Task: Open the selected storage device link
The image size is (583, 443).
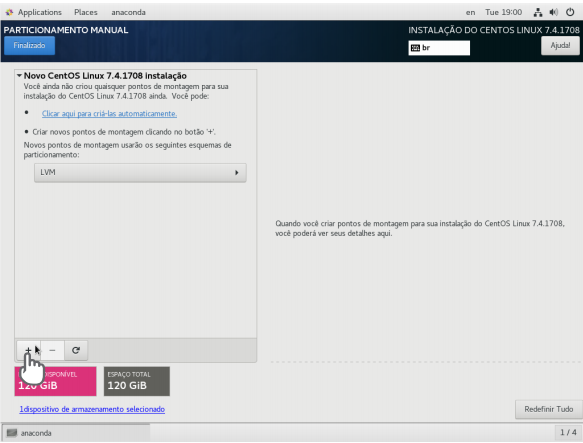Action: click(92, 409)
